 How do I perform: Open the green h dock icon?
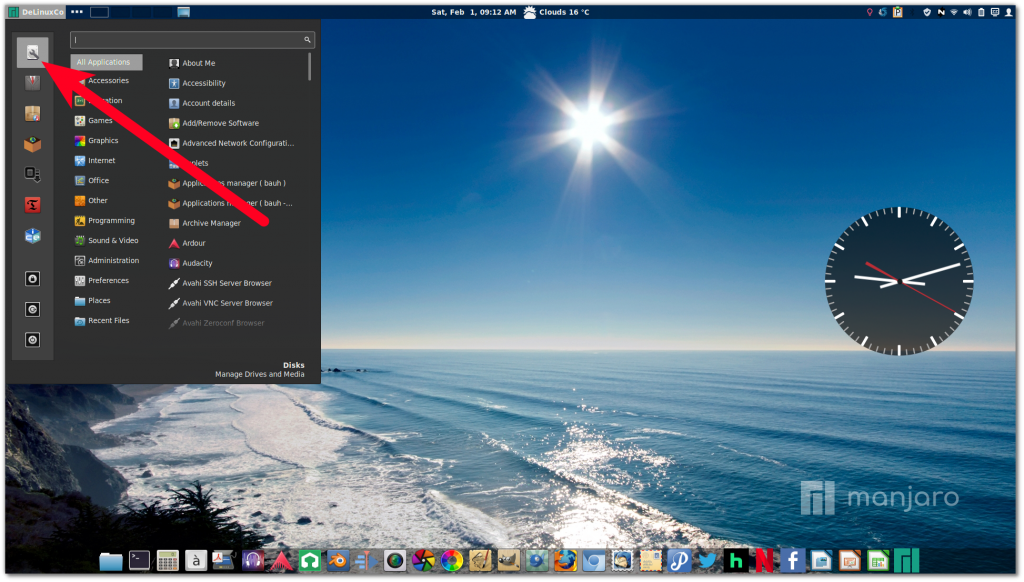[x=736, y=560]
